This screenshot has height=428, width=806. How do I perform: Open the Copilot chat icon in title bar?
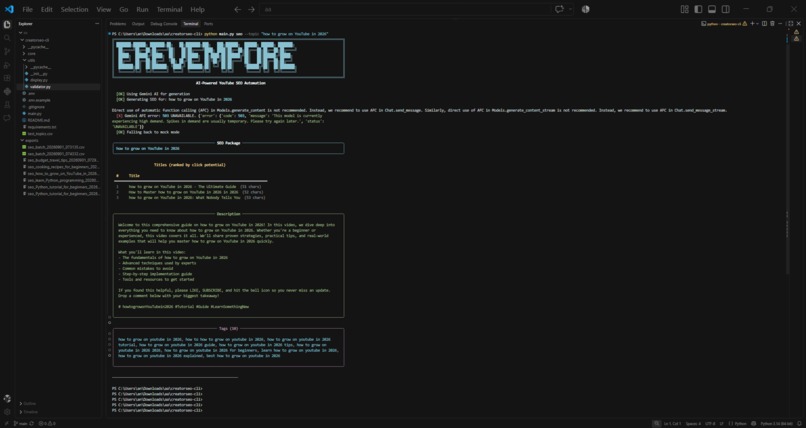click(559, 9)
